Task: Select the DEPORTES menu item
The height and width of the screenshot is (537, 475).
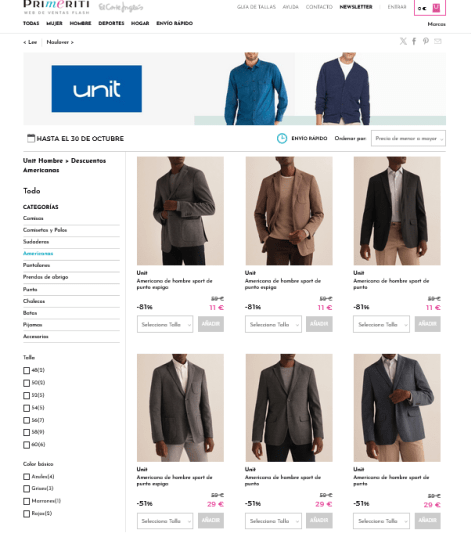Action: click(112, 23)
